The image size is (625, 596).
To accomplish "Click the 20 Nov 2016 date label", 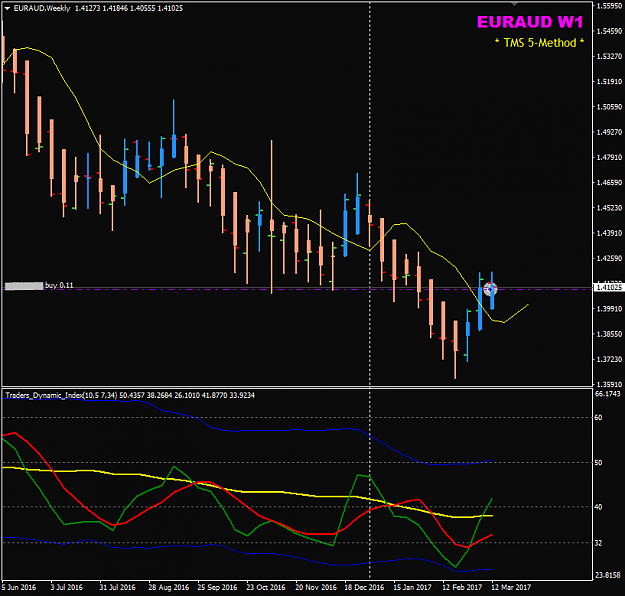I will (x=316, y=587).
